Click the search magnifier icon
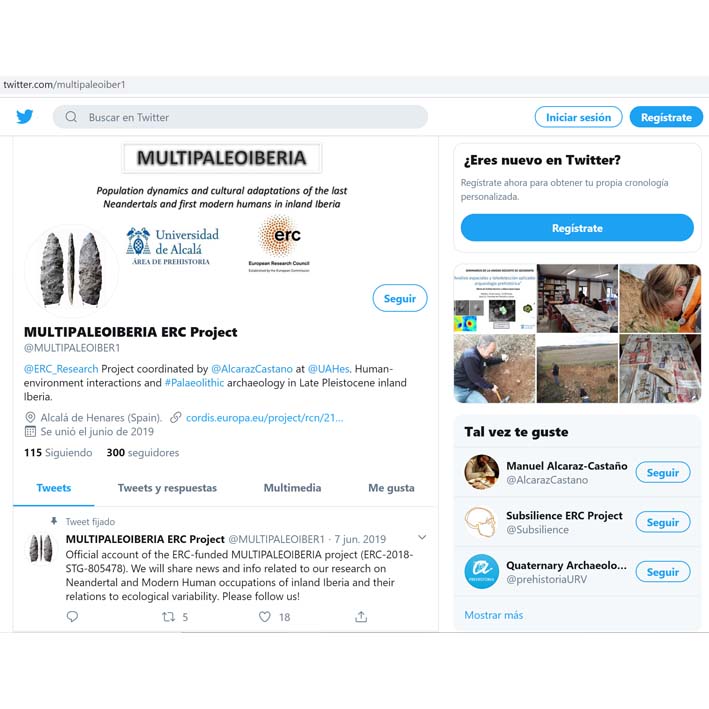Viewport: 709px width, 709px height. pos(71,117)
